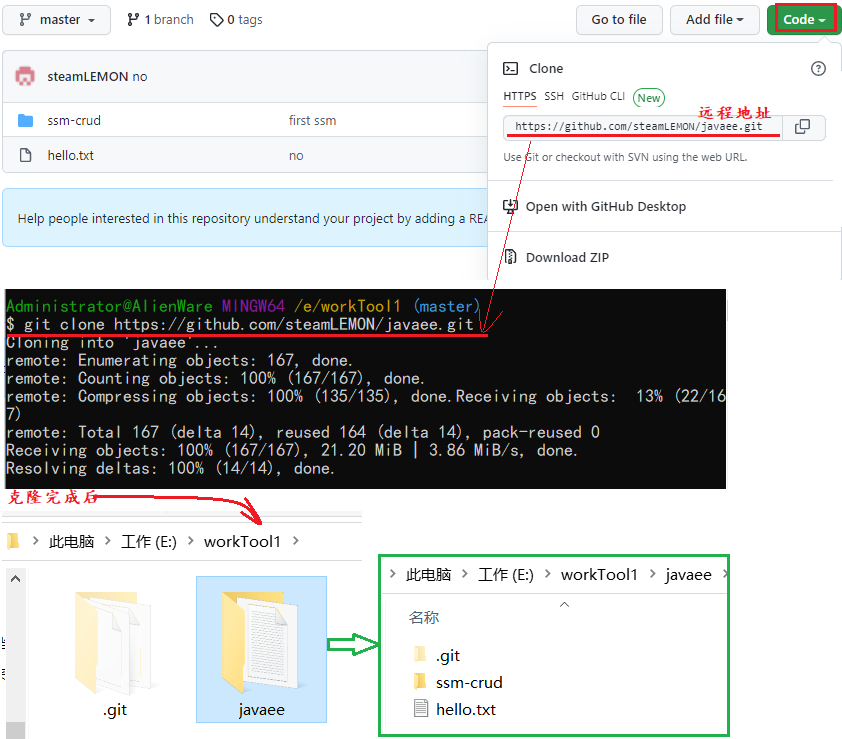Click the 0 tags link
Image resolution: width=842 pixels, height=739 pixels.
[236, 20]
